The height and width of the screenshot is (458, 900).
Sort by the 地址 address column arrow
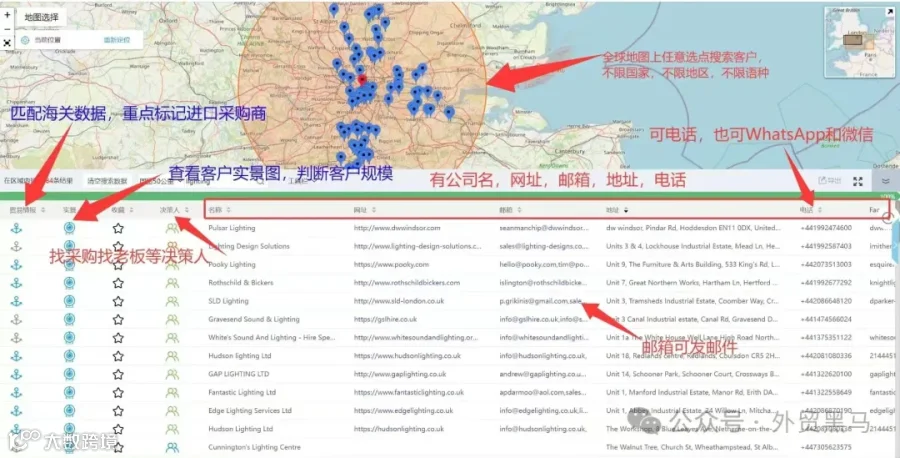pyautogui.click(x=626, y=211)
